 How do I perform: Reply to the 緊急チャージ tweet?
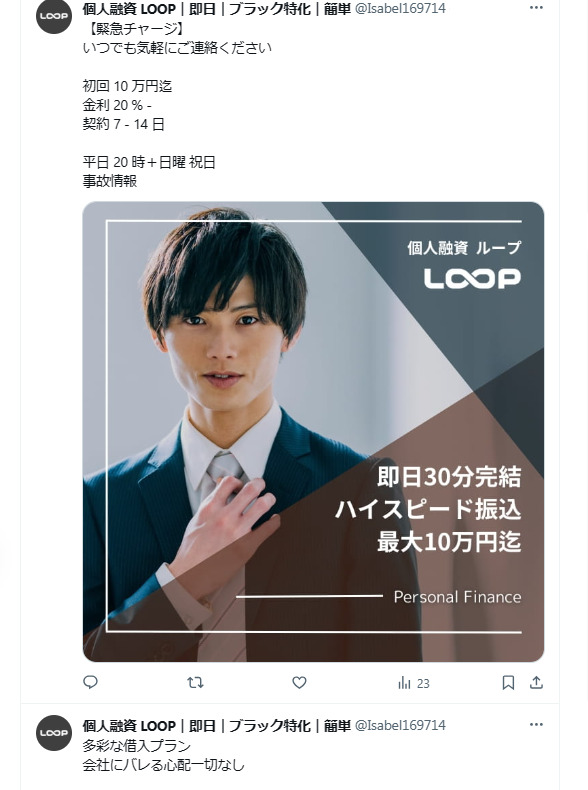pyautogui.click(x=90, y=682)
